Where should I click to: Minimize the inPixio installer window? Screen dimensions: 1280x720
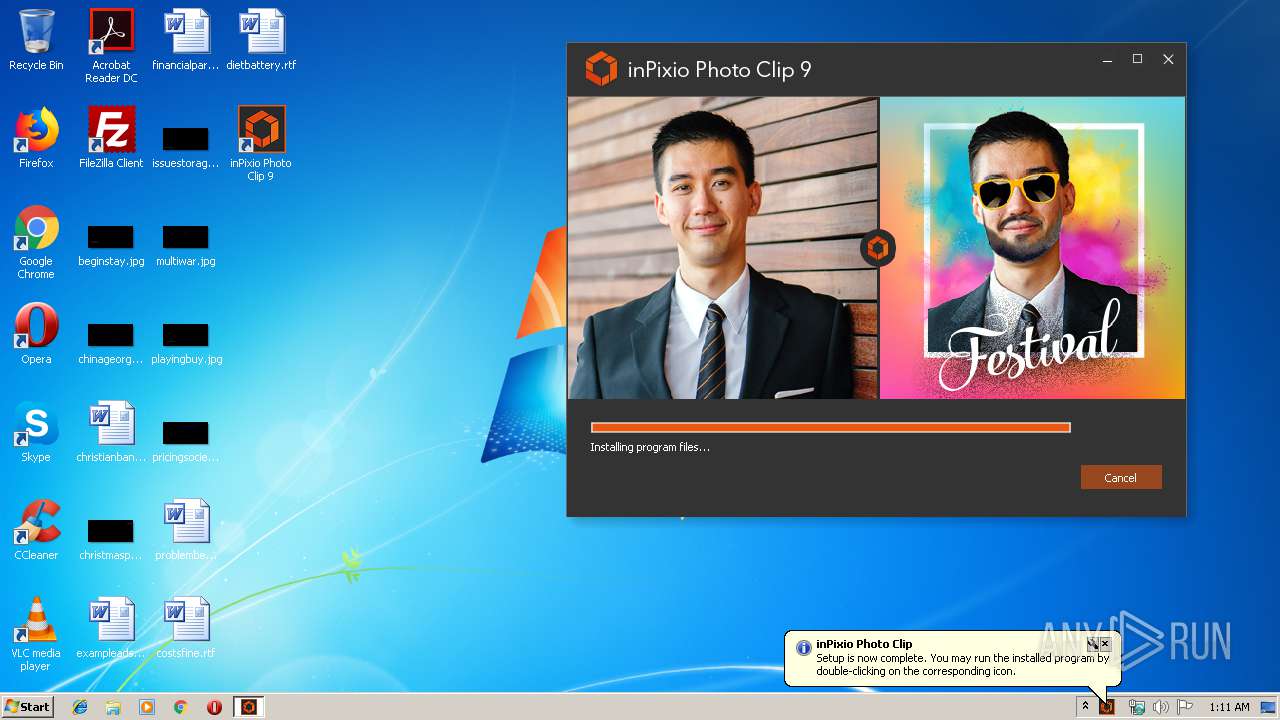point(1107,60)
